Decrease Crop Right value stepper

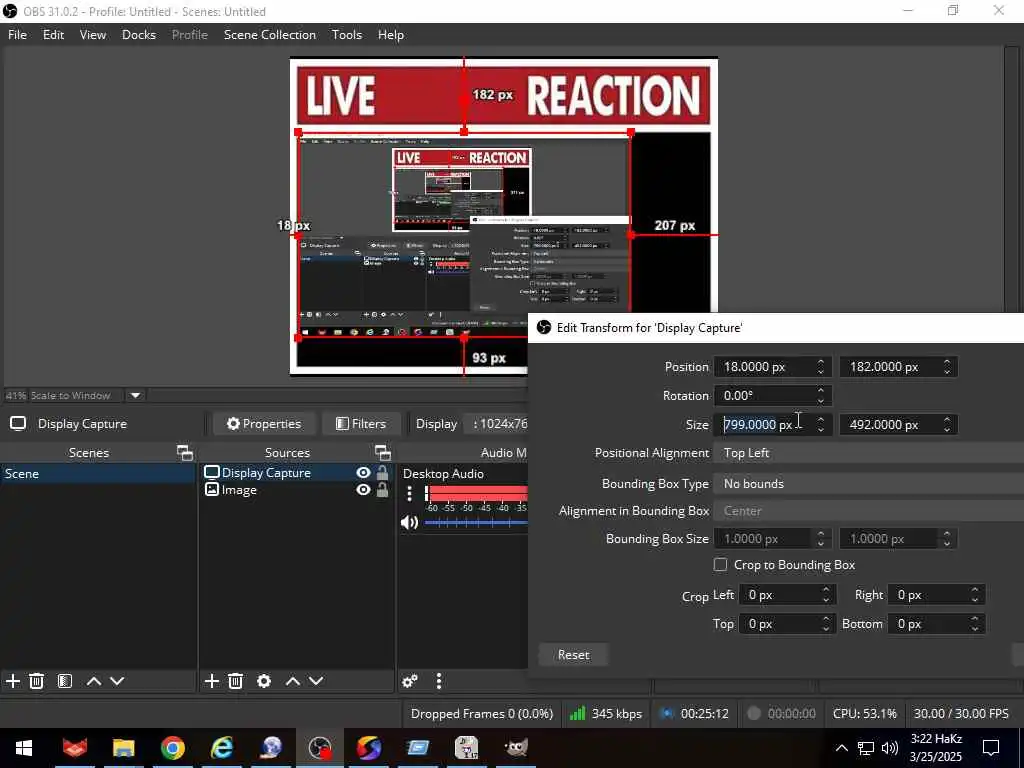coord(975,600)
